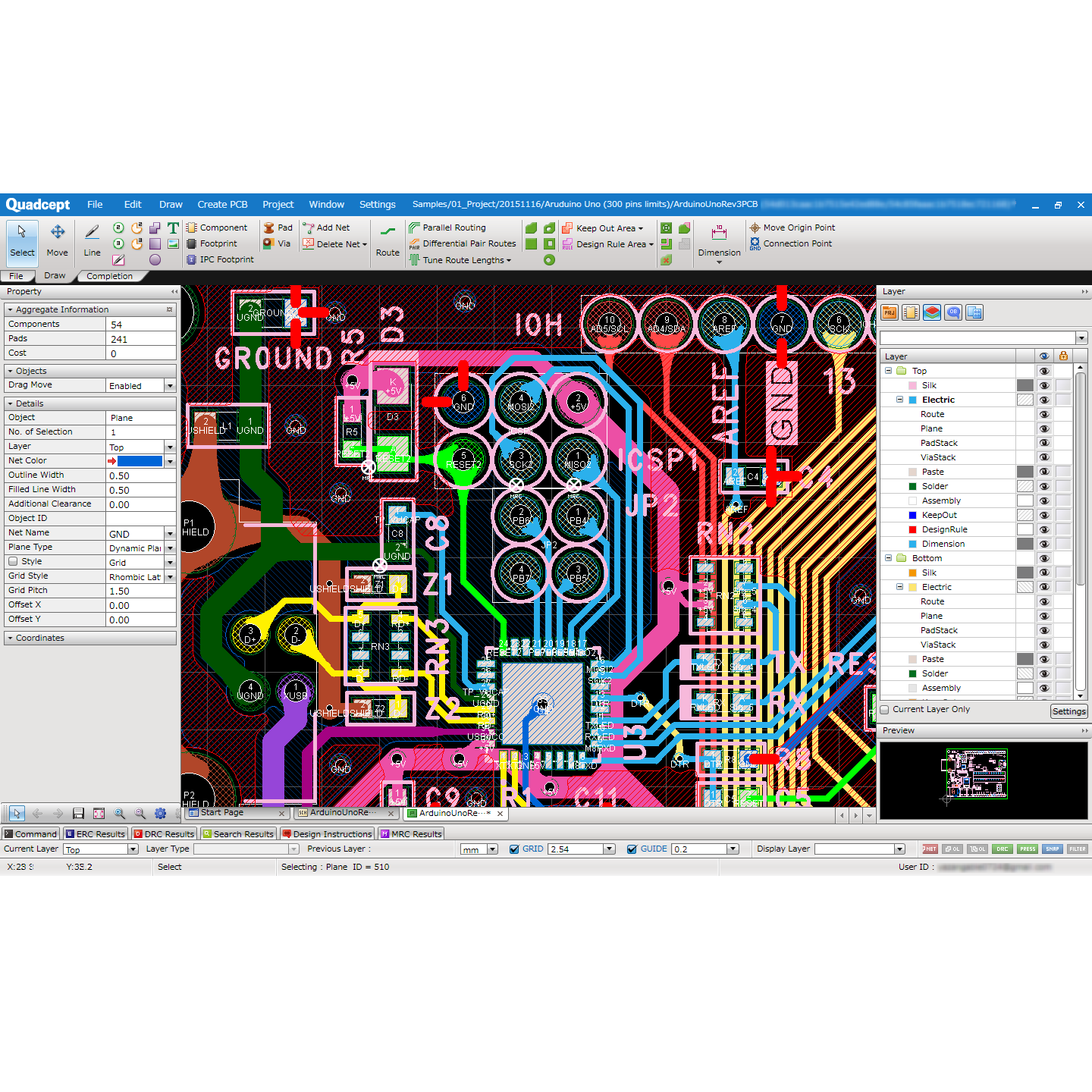Switch to the DRC Results tab
The height and width of the screenshot is (1092, 1092).
(164, 834)
